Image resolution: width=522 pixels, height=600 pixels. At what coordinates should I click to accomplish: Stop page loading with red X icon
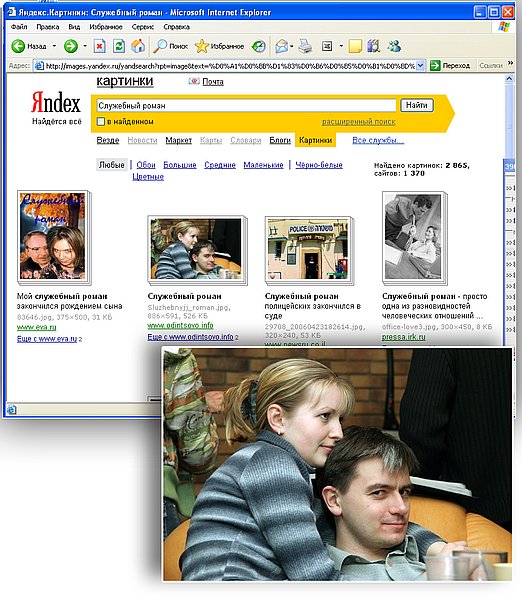click(100, 46)
